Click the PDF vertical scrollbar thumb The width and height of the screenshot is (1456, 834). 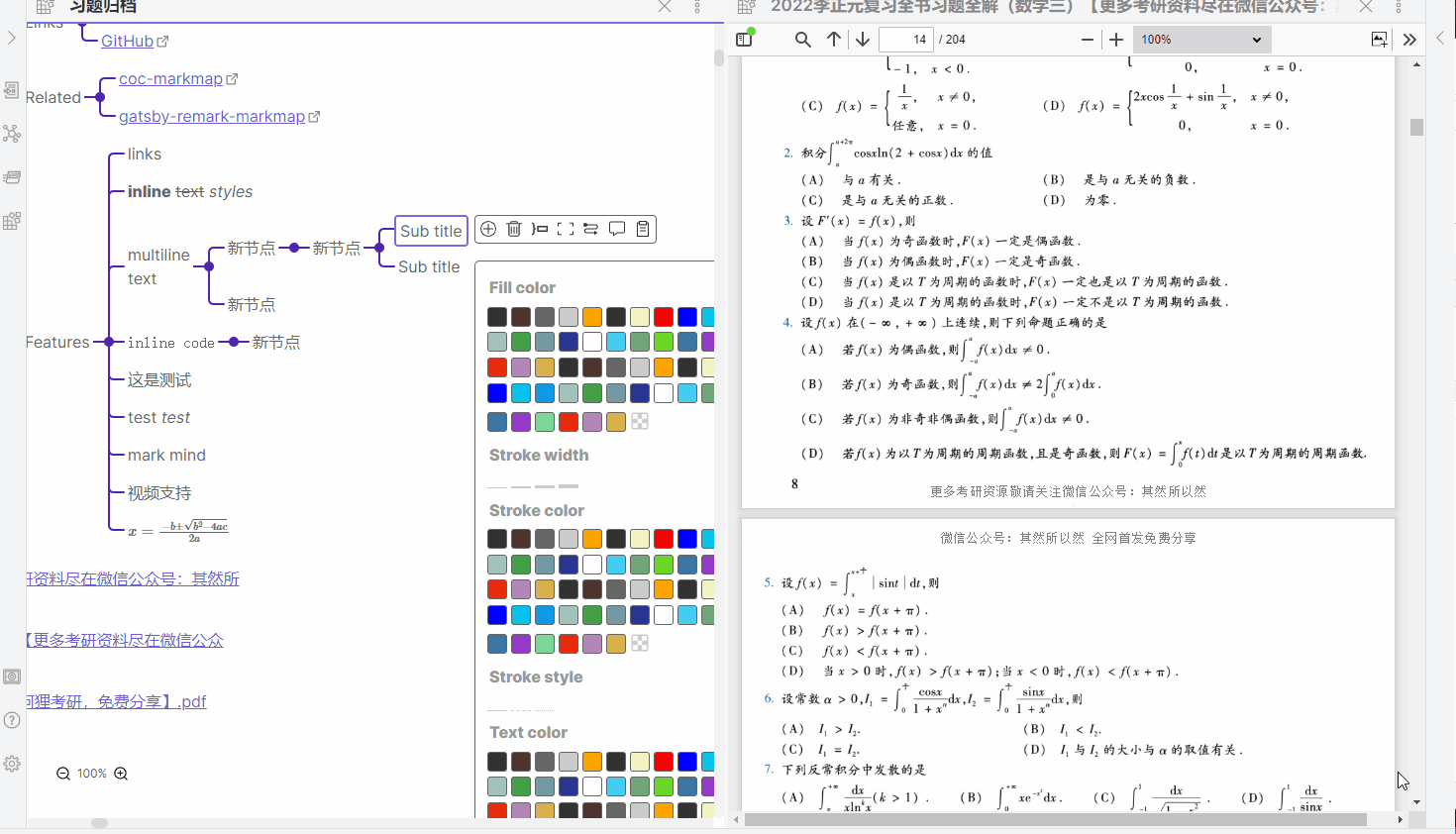1417,127
